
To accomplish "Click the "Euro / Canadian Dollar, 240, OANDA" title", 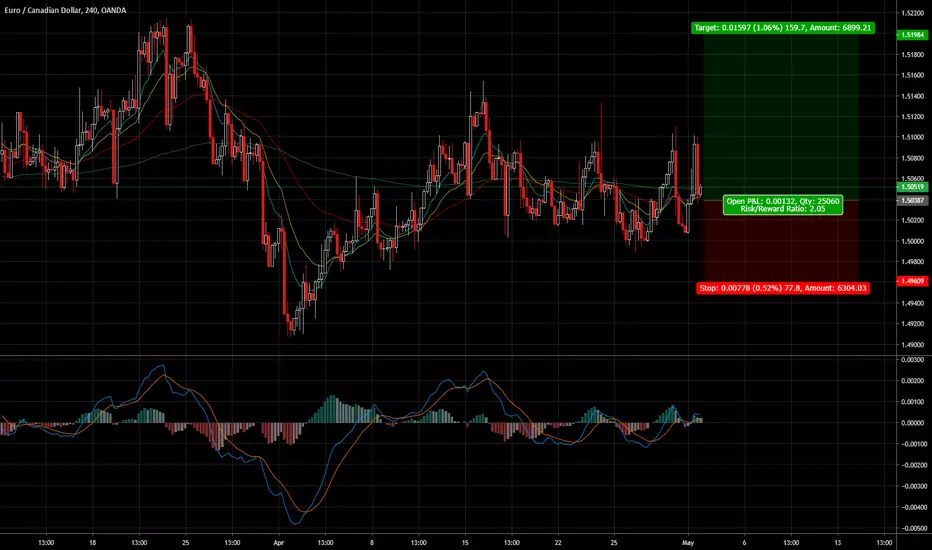I will (x=65, y=10).
